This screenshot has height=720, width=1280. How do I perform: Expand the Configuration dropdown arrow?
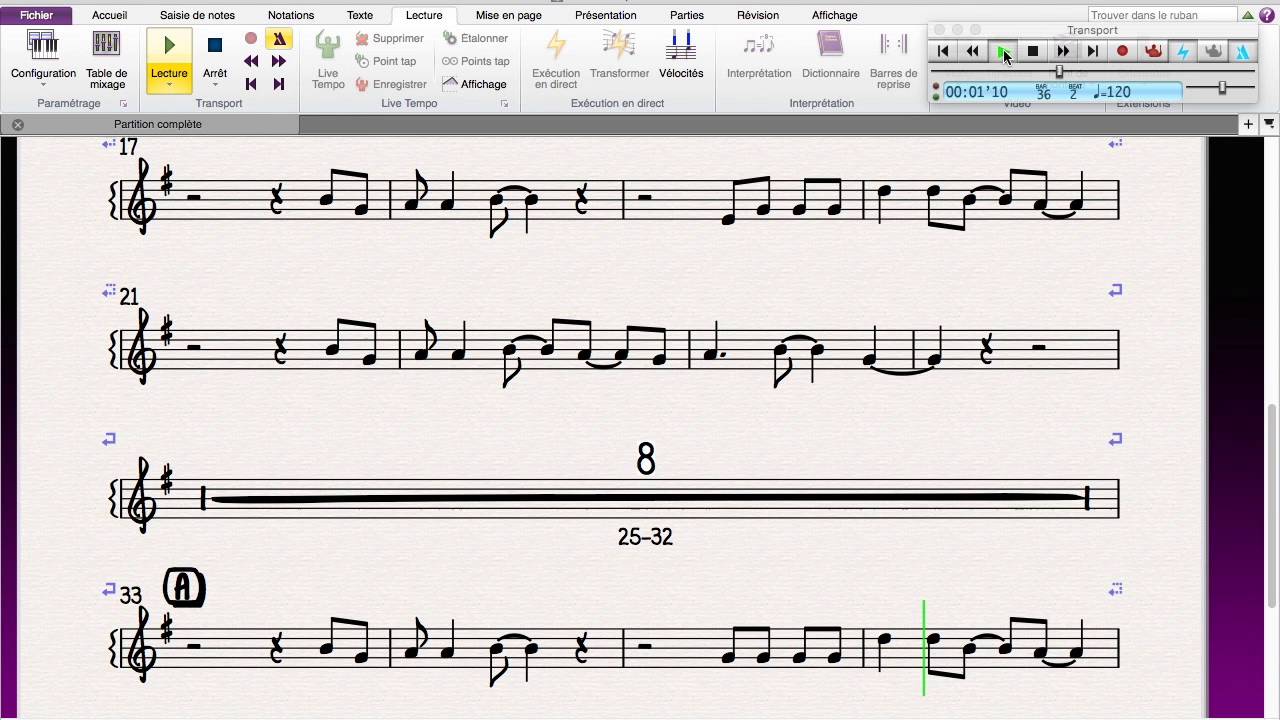click(43, 85)
